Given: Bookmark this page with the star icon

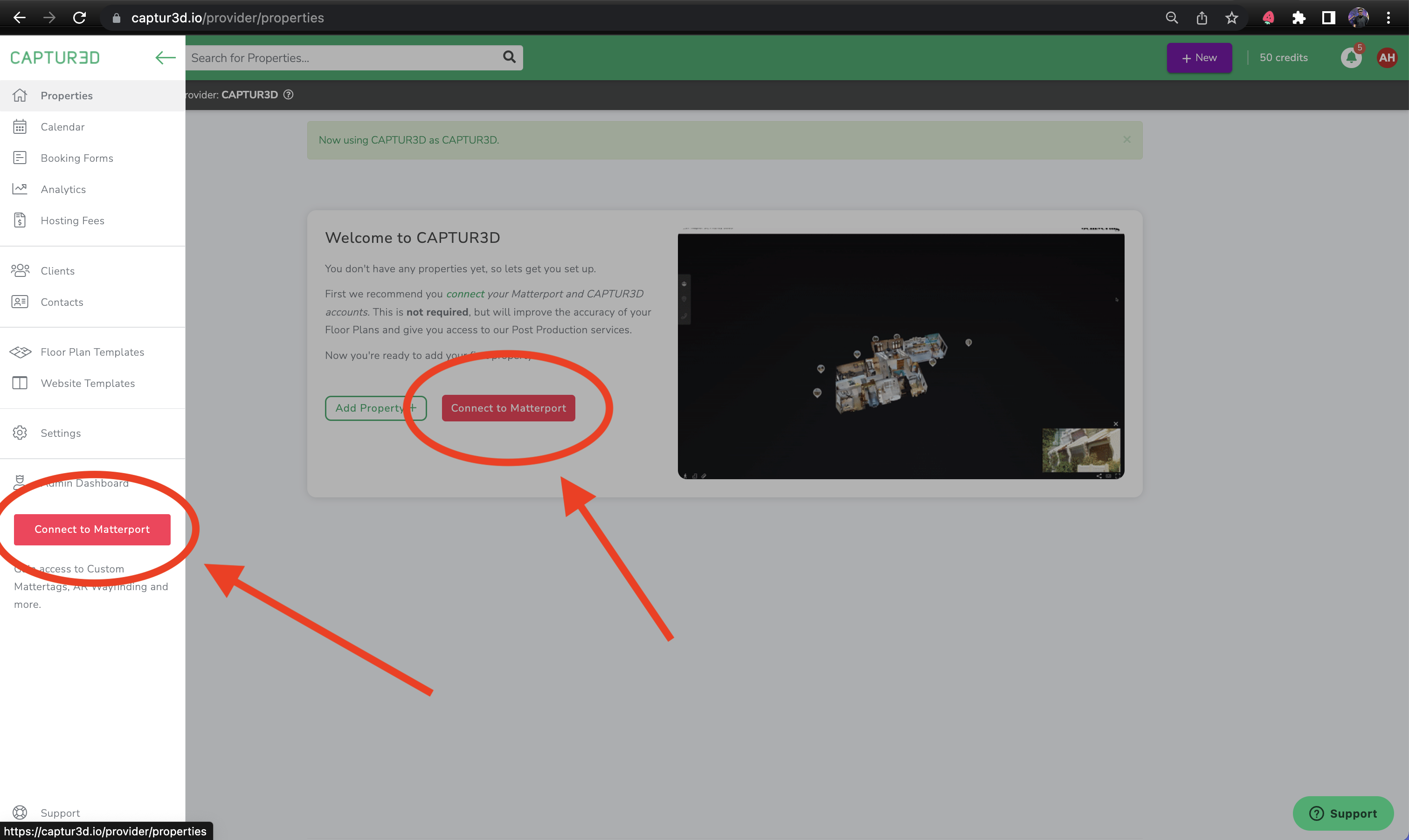Looking at the screenshot, I should [x=1231, y=18].
